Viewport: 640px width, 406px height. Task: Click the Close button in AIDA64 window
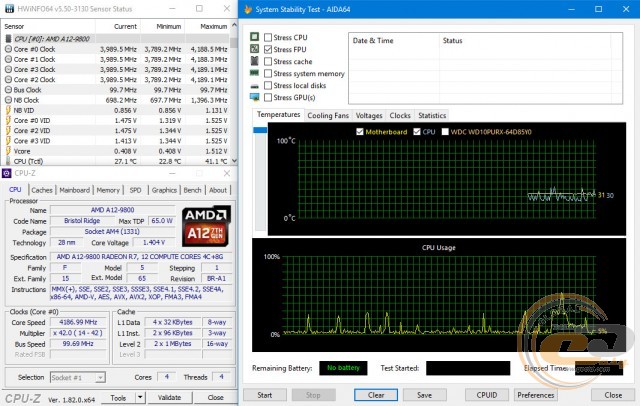pyautogui.click(x=613, y=395)
